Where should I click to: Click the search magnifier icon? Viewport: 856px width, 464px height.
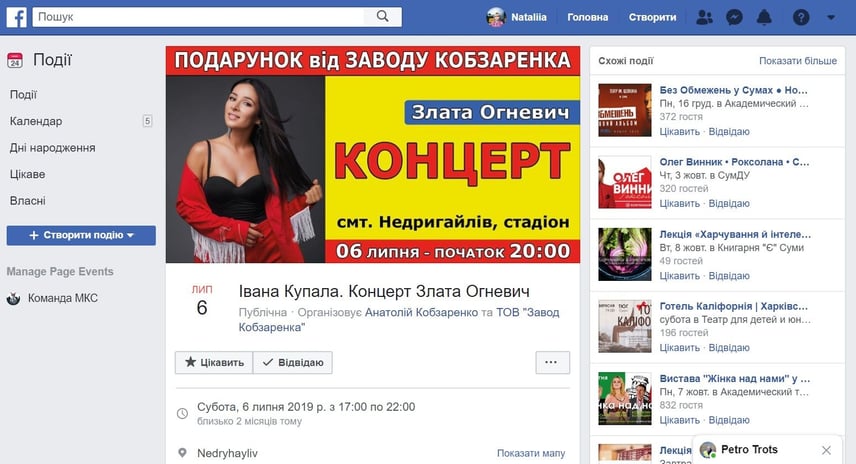pyautogui.click(x=383, y=16)
